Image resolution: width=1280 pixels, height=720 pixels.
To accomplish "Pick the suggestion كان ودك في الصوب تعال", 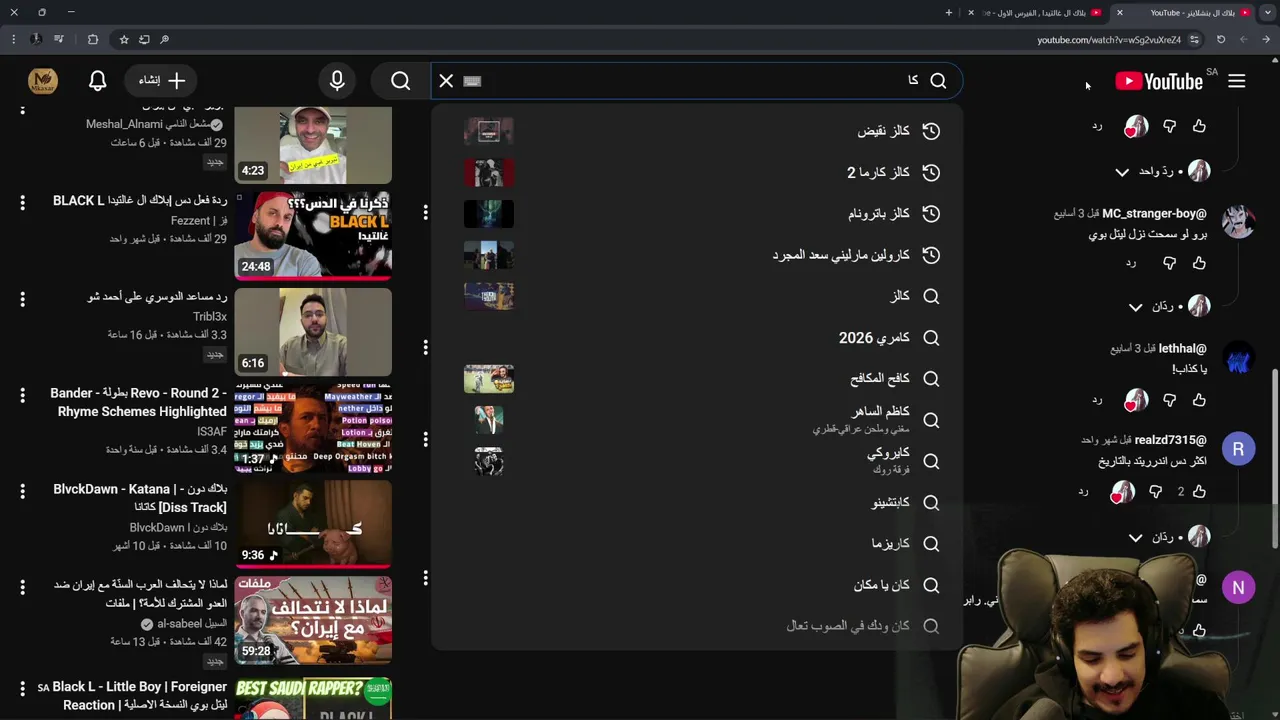I will [697, 626].
